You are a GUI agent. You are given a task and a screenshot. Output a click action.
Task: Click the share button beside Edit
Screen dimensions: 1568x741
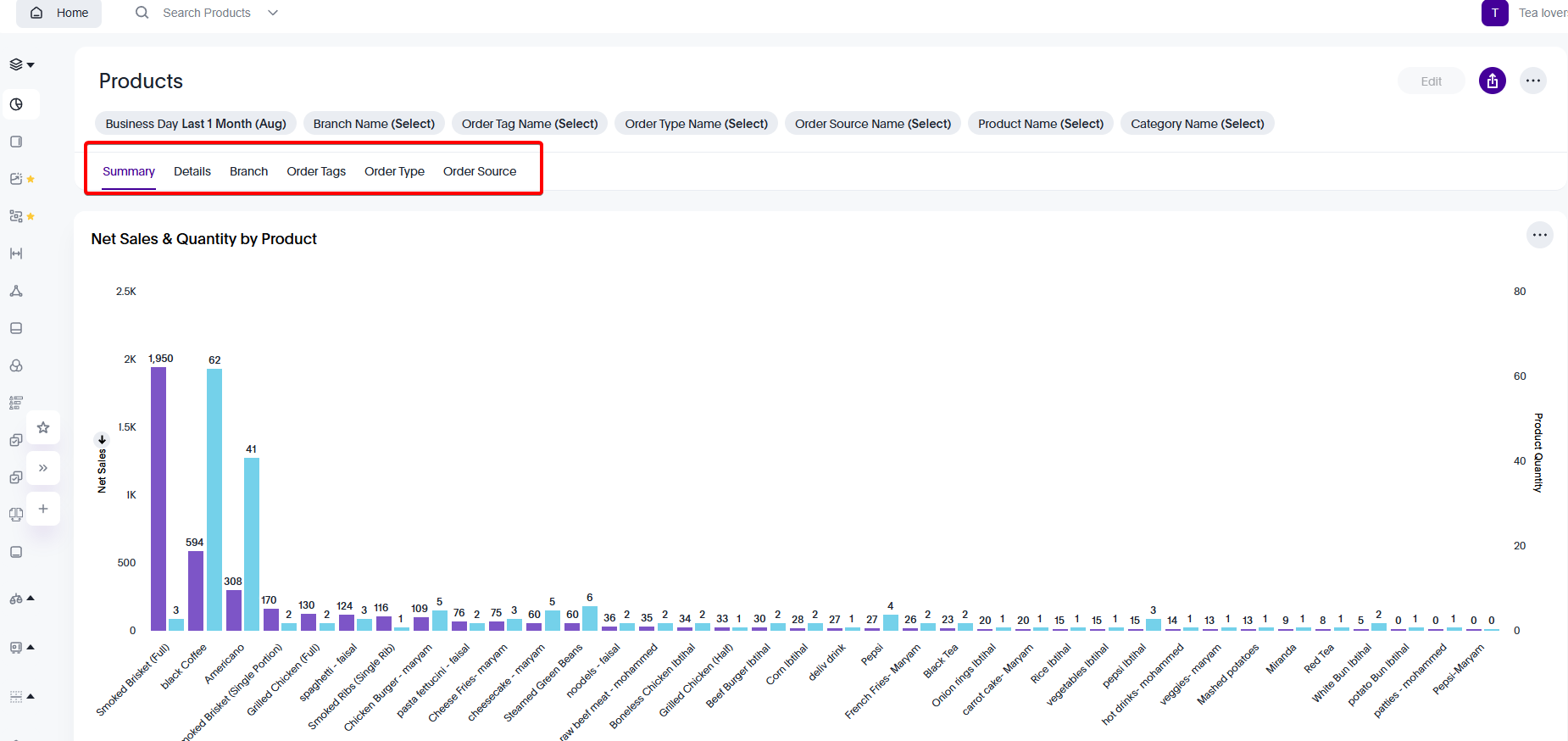pyautogui.click(x=1492, y=81)
